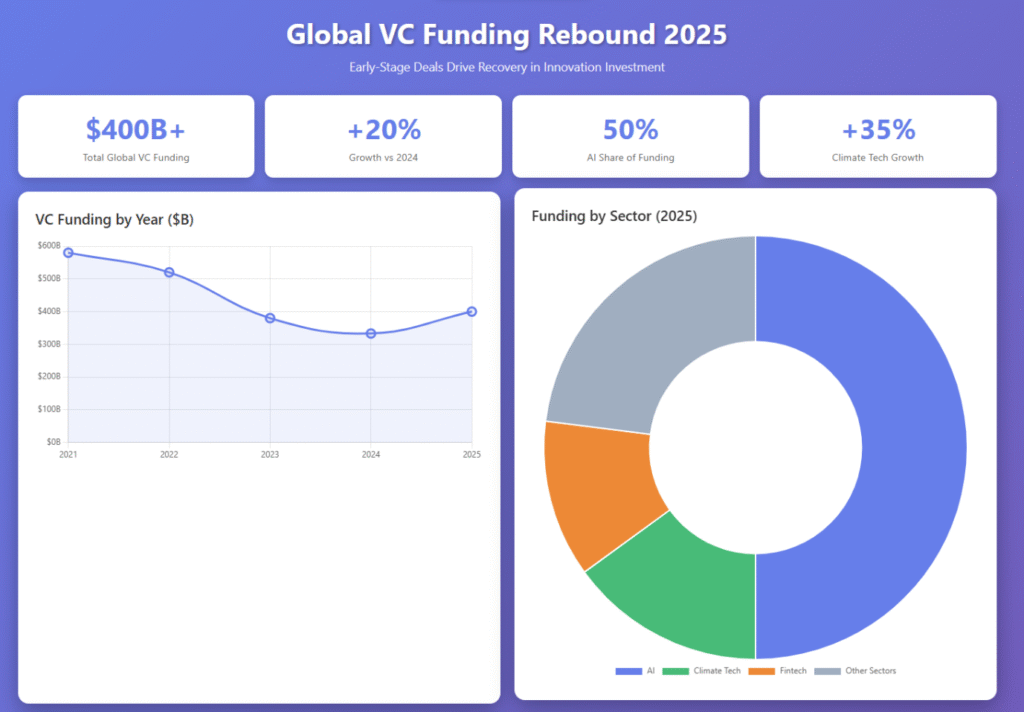
Task: Select the Other Sectors legend marker
Action: [x=829, y=671]
